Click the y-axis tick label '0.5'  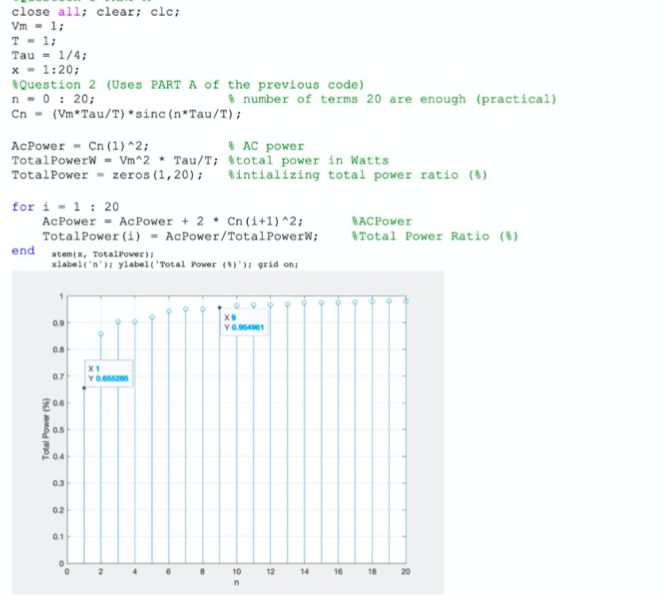click(x=58, y=430)
